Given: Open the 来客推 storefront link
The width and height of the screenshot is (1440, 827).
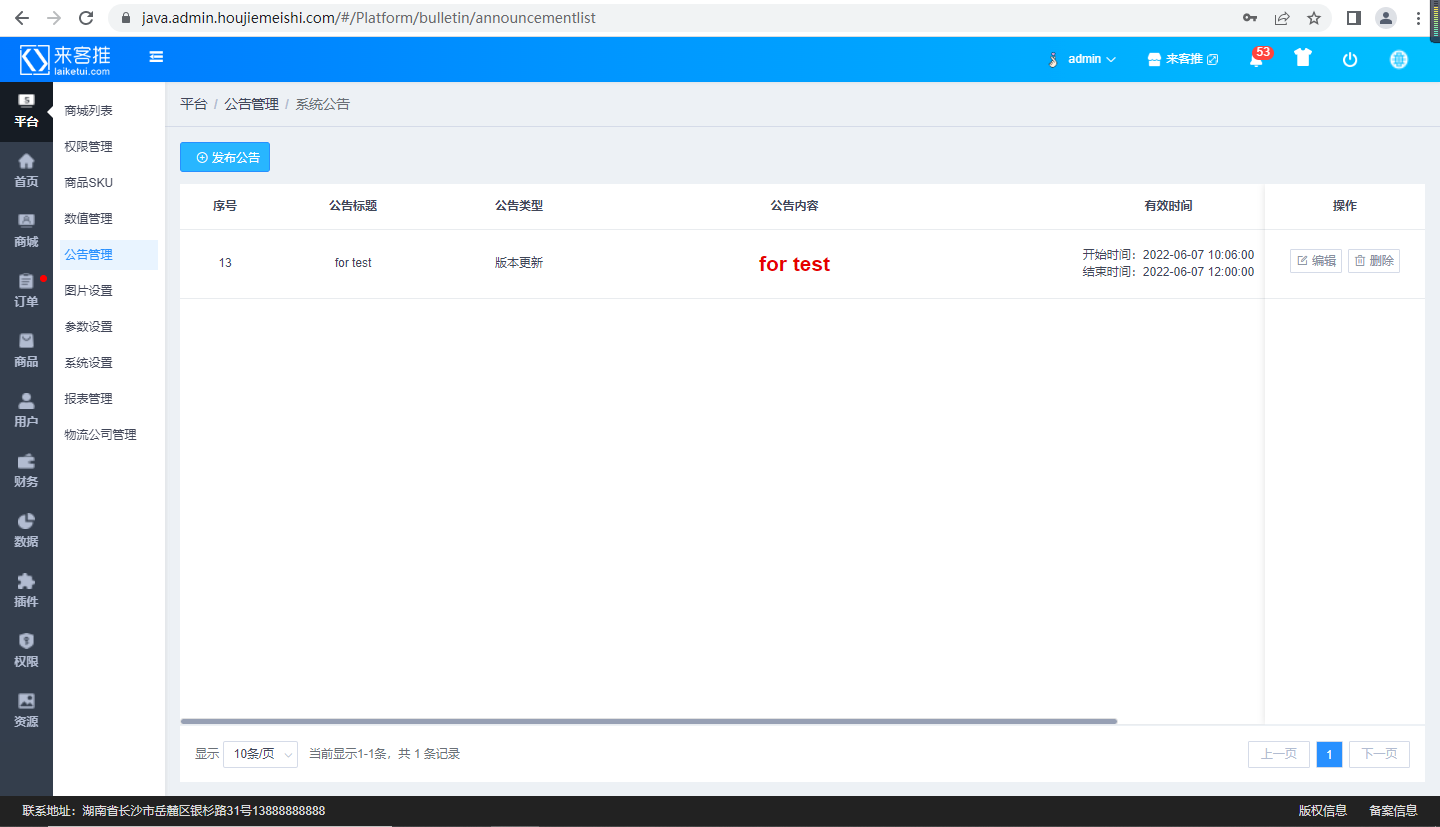Looking at the screenshot, I should [1182, 59].
